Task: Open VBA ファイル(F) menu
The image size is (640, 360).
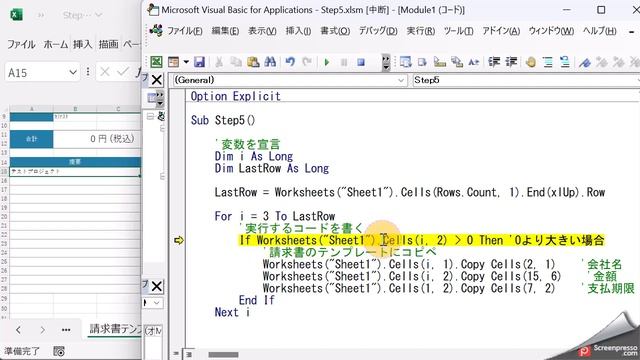Action: point(184,31)
